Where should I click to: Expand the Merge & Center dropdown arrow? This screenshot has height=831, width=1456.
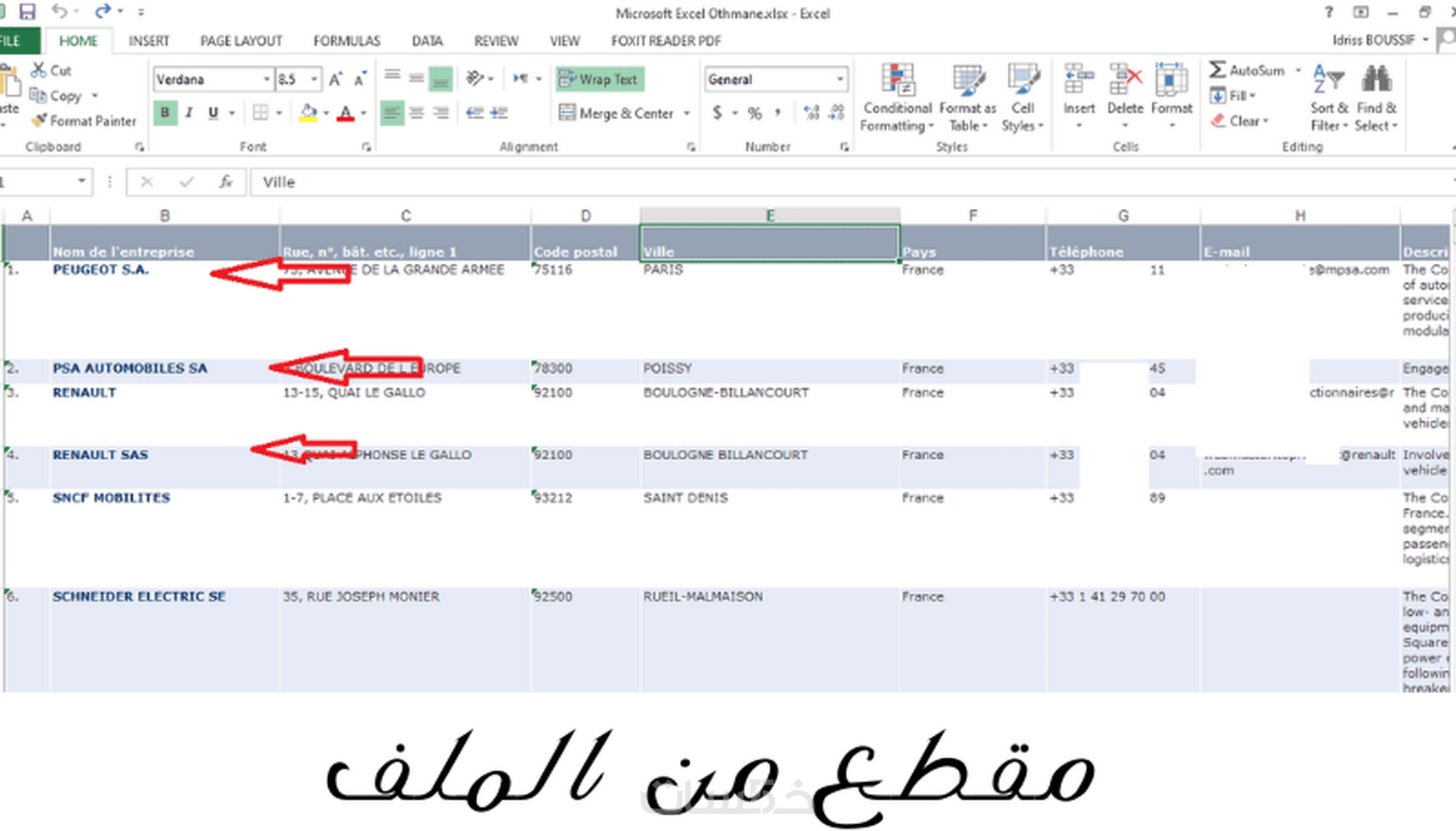(687, 113)
